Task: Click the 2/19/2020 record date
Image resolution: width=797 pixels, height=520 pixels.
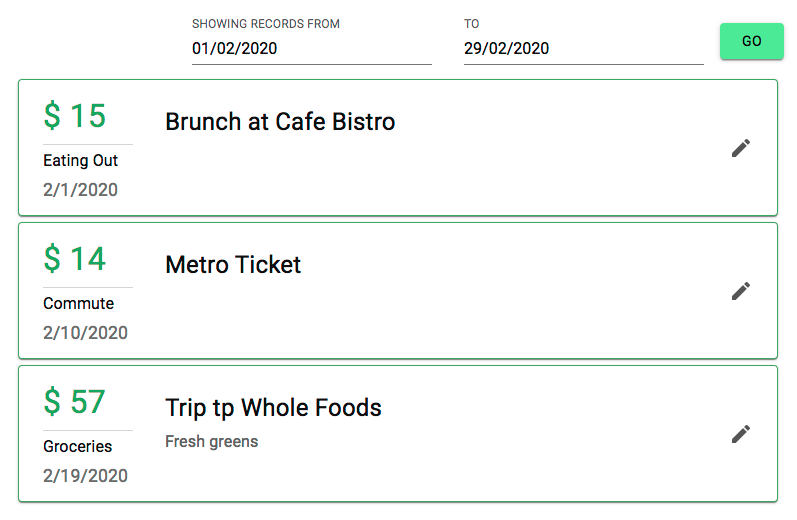Action: coord(85,476)
